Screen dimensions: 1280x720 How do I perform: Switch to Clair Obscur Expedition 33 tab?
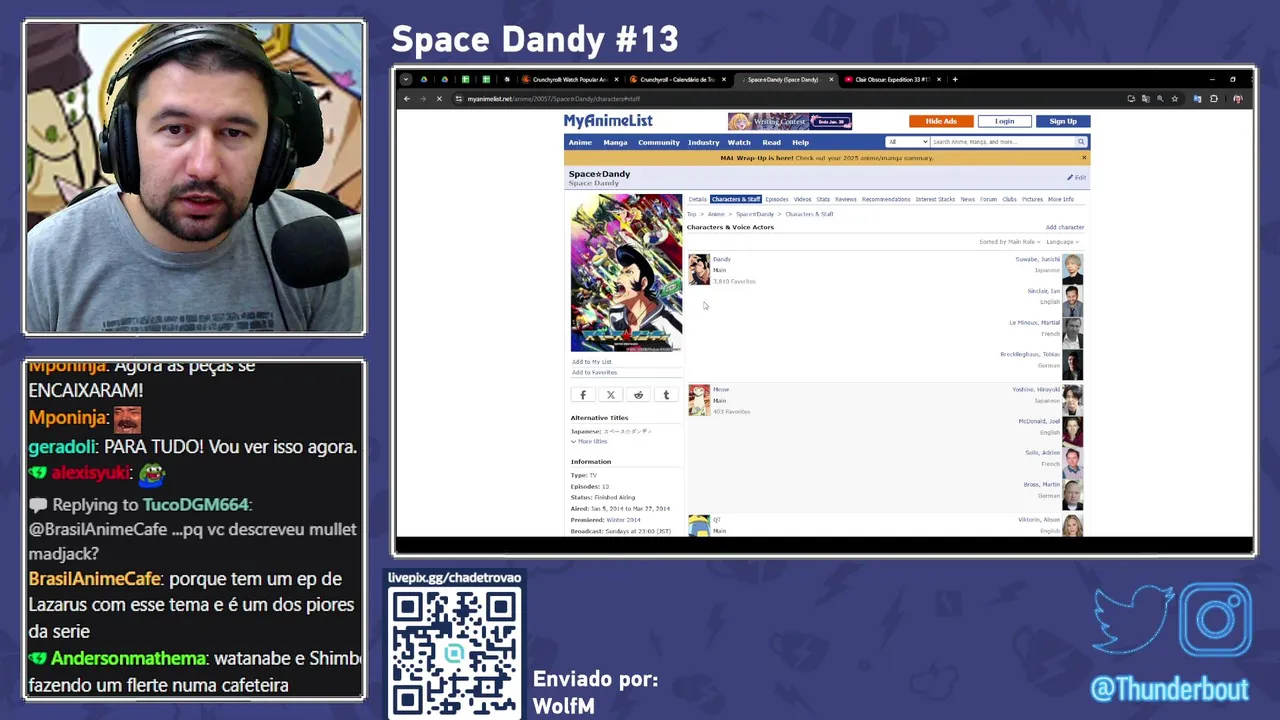pyautogui.click(x=892, y=79)
